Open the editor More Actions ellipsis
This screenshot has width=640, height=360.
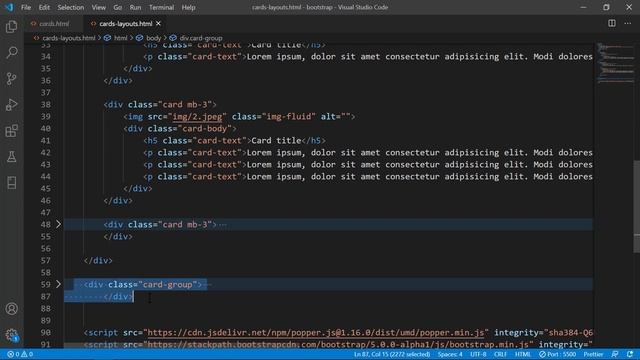coord(627,23)
